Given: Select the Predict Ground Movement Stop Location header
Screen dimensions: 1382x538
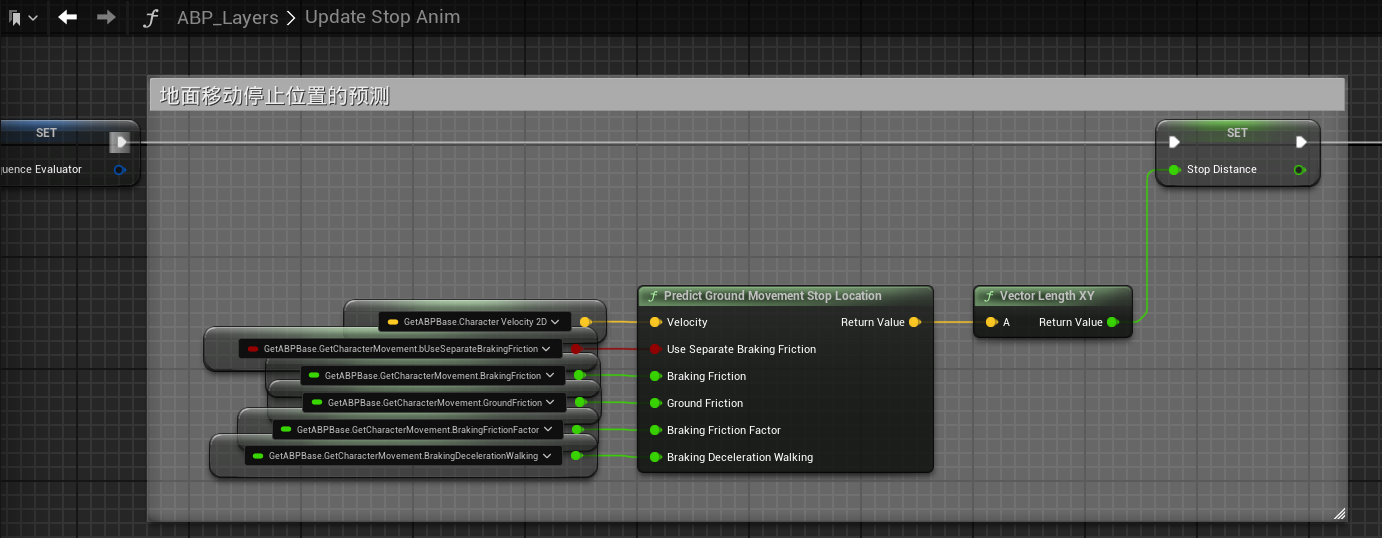Looking at the screenshot, I should (x=785, y=296).
